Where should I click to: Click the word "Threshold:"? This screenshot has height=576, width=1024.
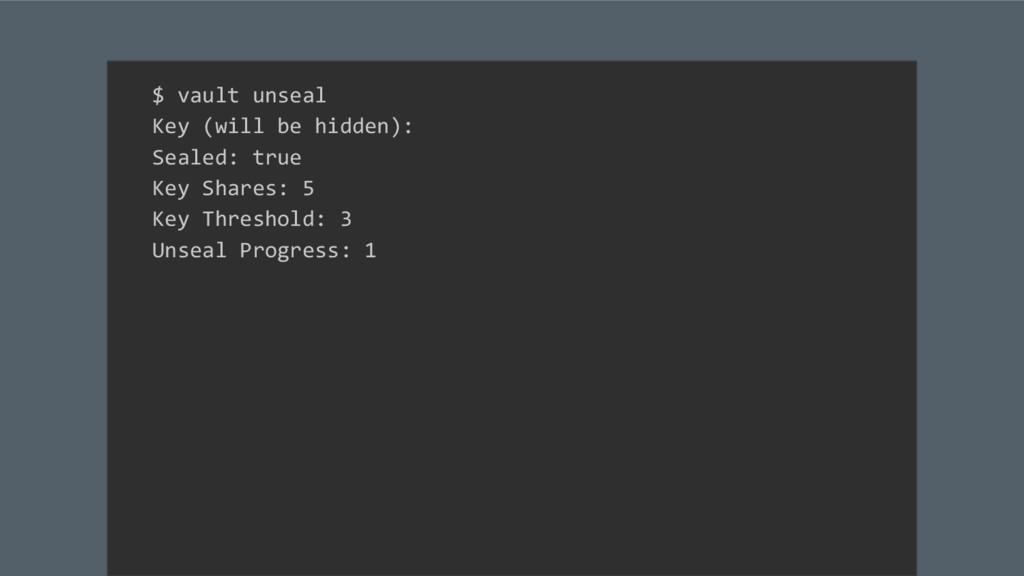click(x=264, y=220)
